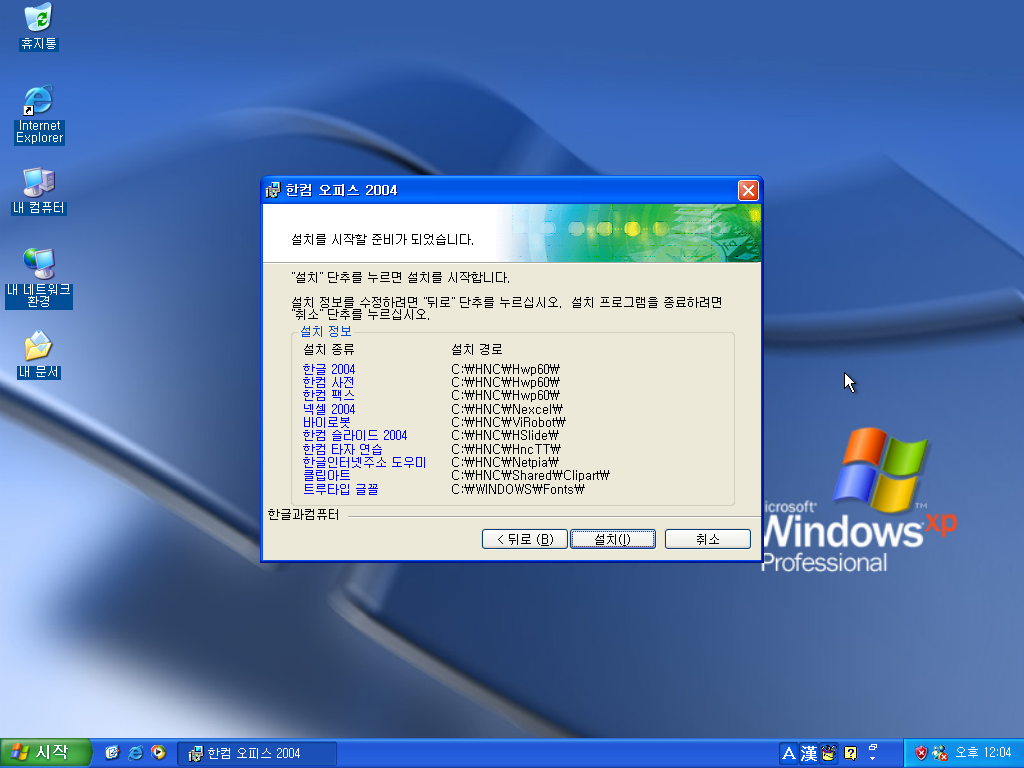1024x768 pixels.
Task: Click the C:\HNC\HSlide\ install path
Action: click(505, 435)
